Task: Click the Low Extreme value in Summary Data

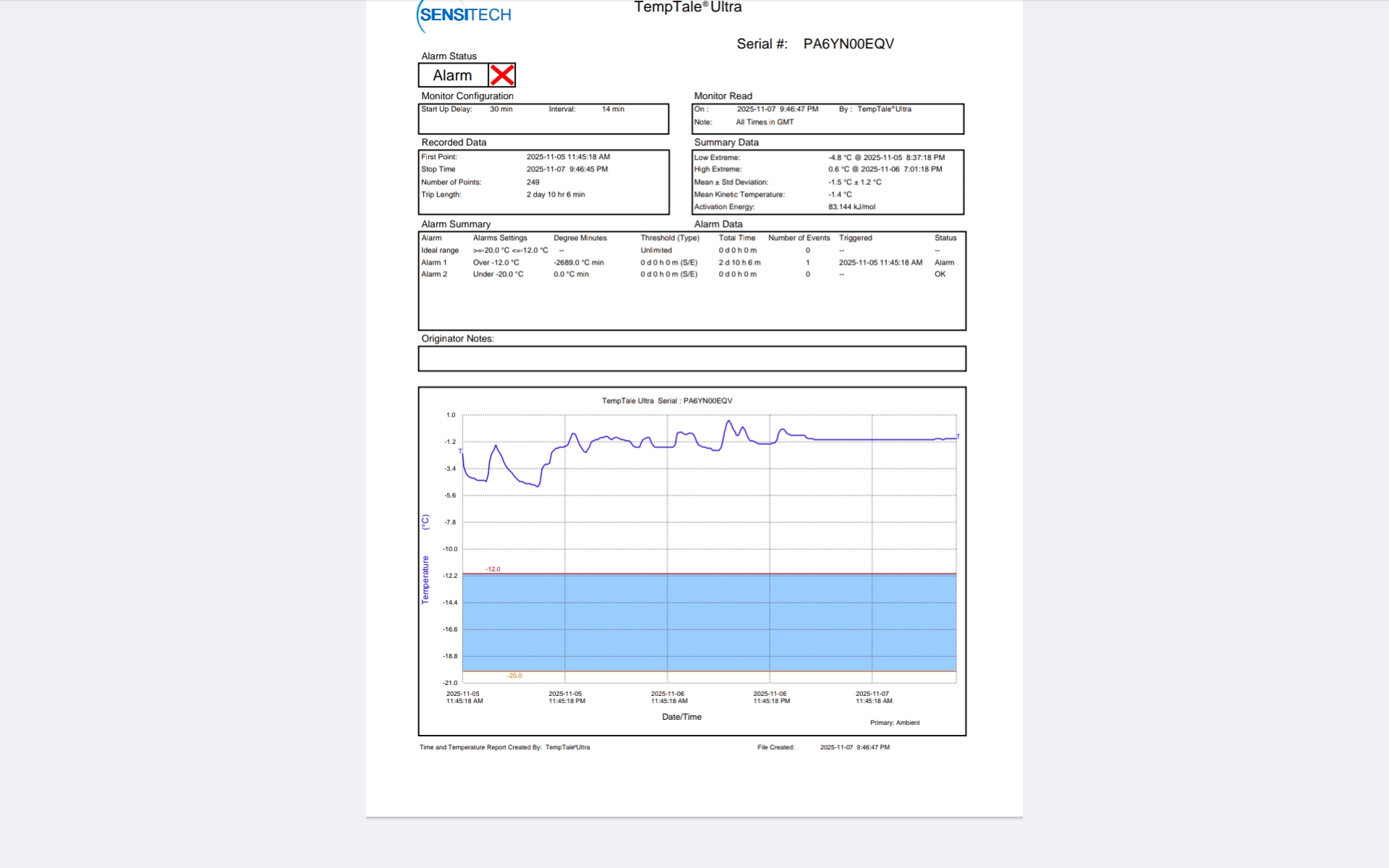Action: 885,158
